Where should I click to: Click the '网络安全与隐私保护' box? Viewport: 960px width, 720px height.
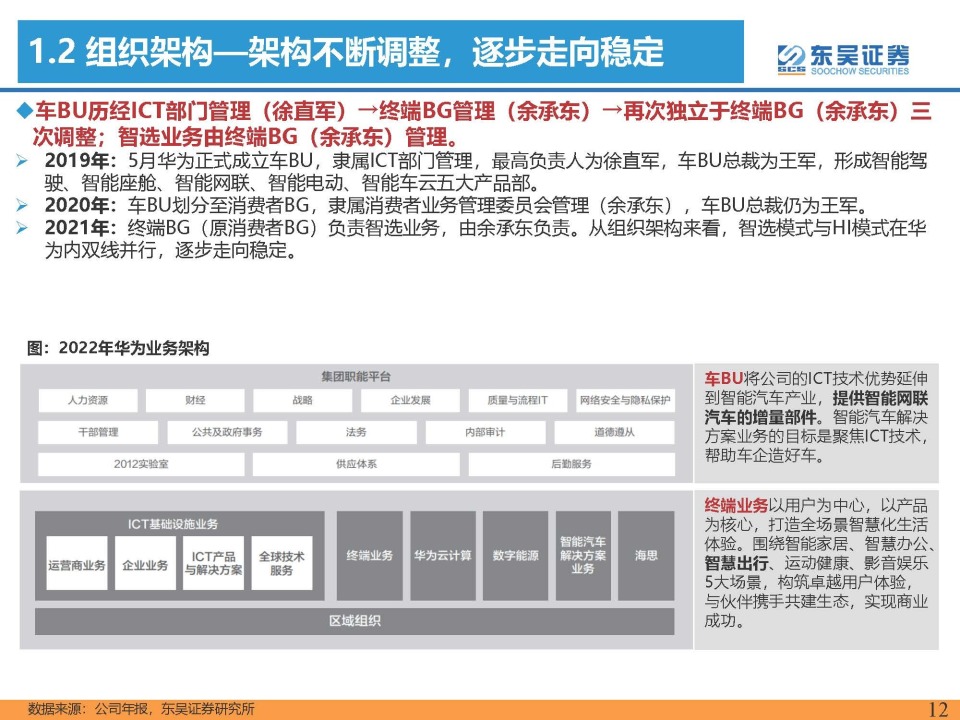[625, 400]
